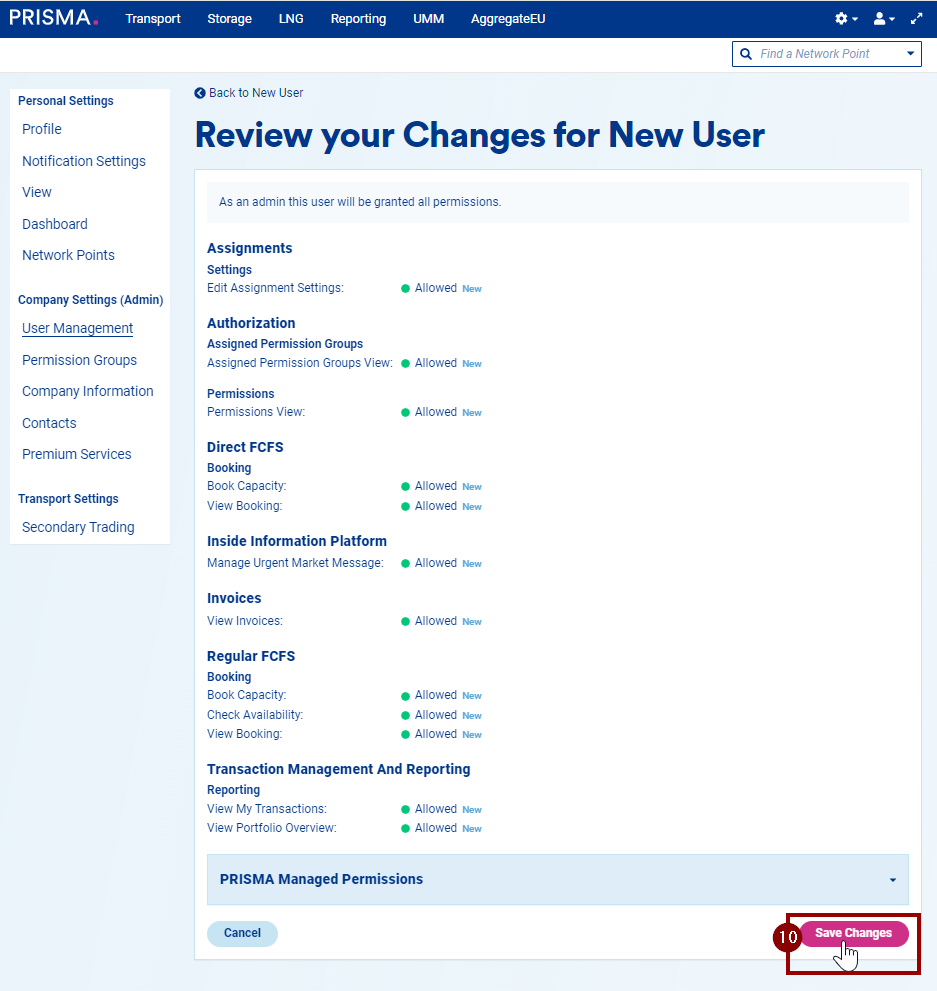This screenshot has width=937, height=991.
Task: Open the Transport menu
Action: [x=153, y=19]
